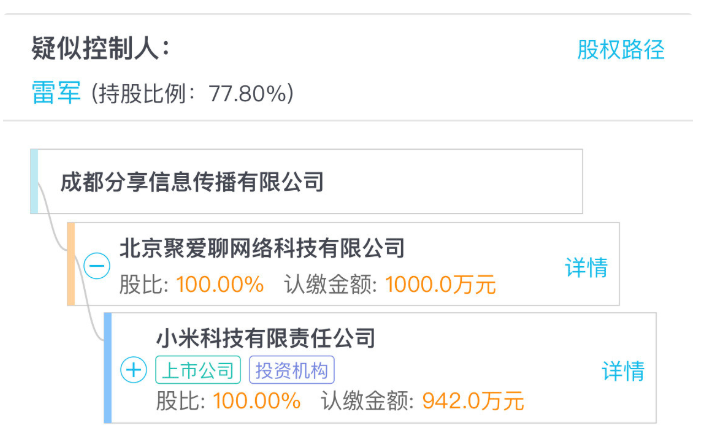Click the 上市公司 tag
Screen dimensions: 704x445
(198, 370)
